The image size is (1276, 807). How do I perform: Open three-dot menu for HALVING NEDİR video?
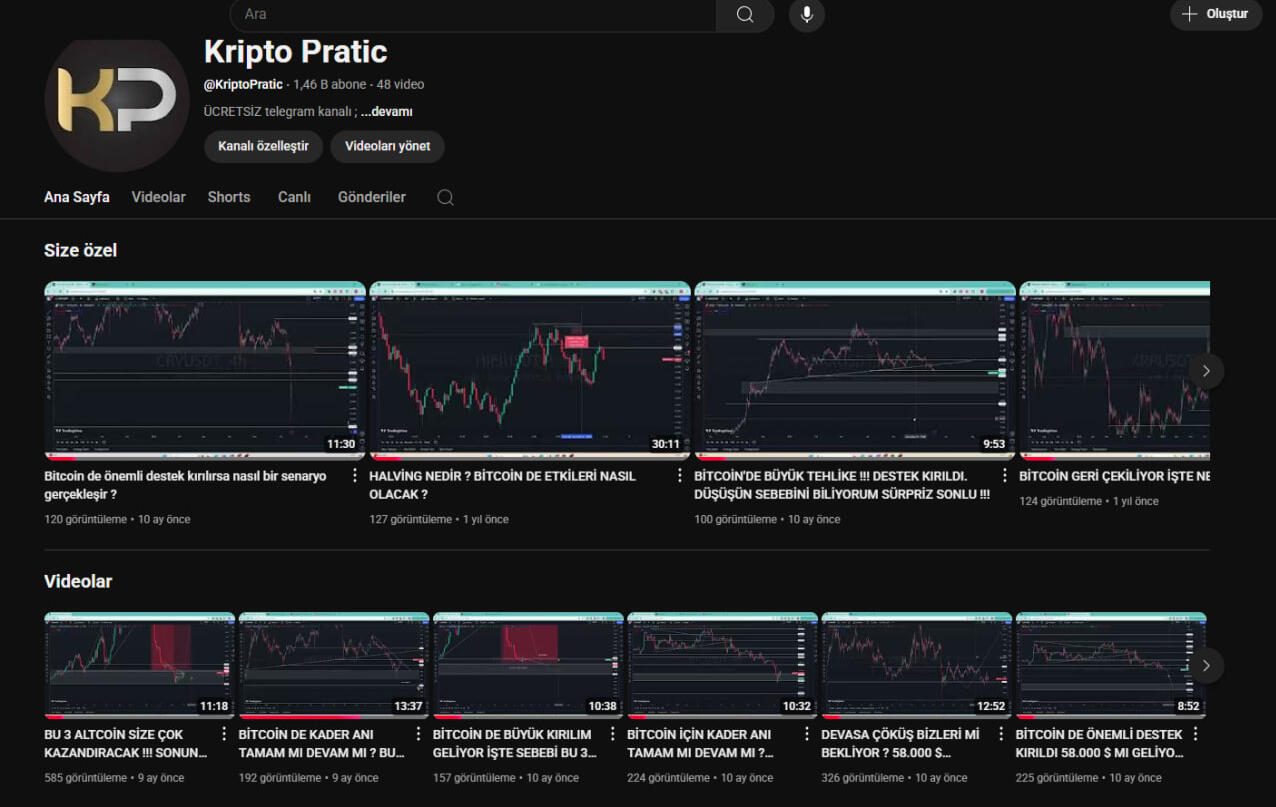pyautogui.click(x=680, y=476)
